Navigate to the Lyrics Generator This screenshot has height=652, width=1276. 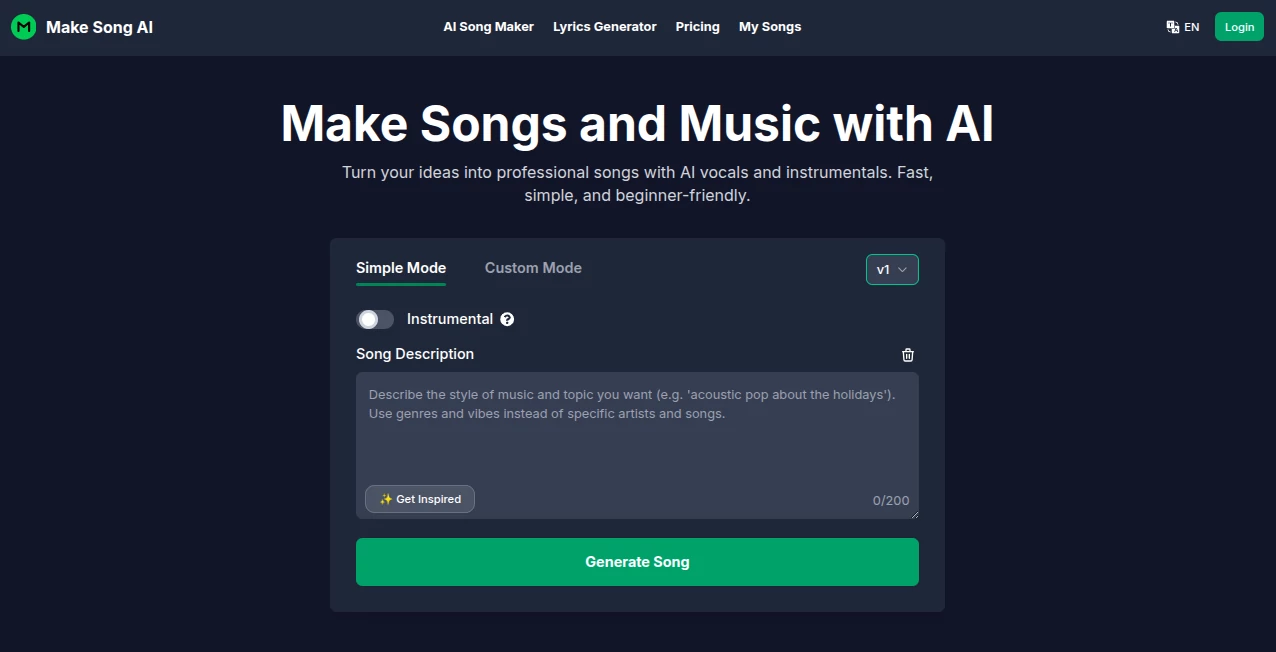[604, 27]
